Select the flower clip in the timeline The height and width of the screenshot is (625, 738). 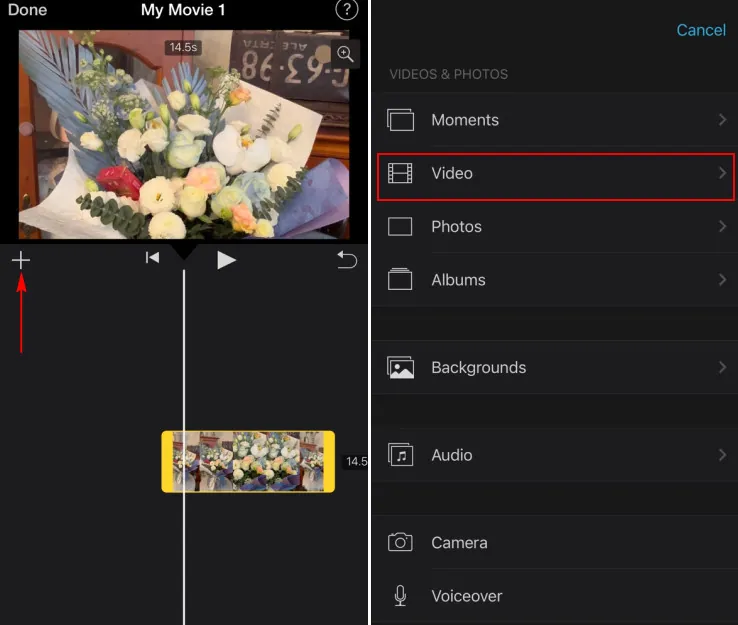pos(249,462)
